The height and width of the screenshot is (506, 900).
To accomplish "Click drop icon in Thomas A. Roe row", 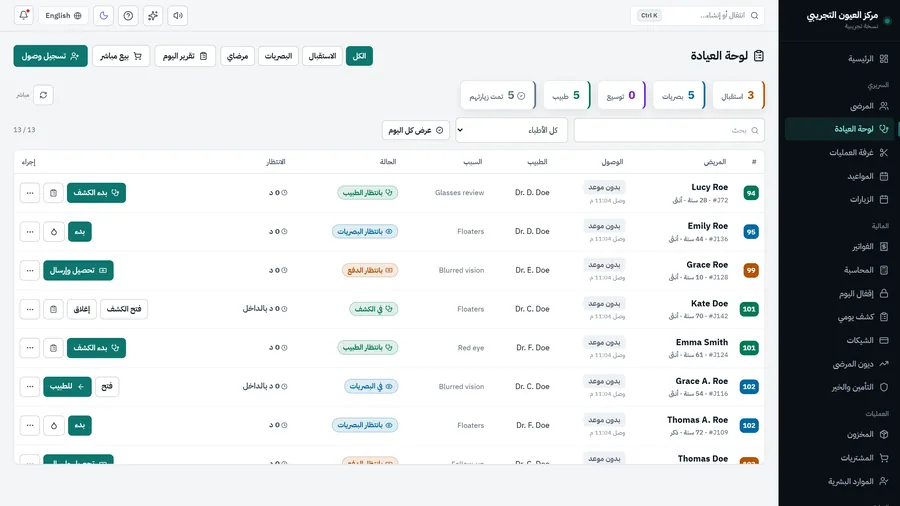I will point(54,426).
